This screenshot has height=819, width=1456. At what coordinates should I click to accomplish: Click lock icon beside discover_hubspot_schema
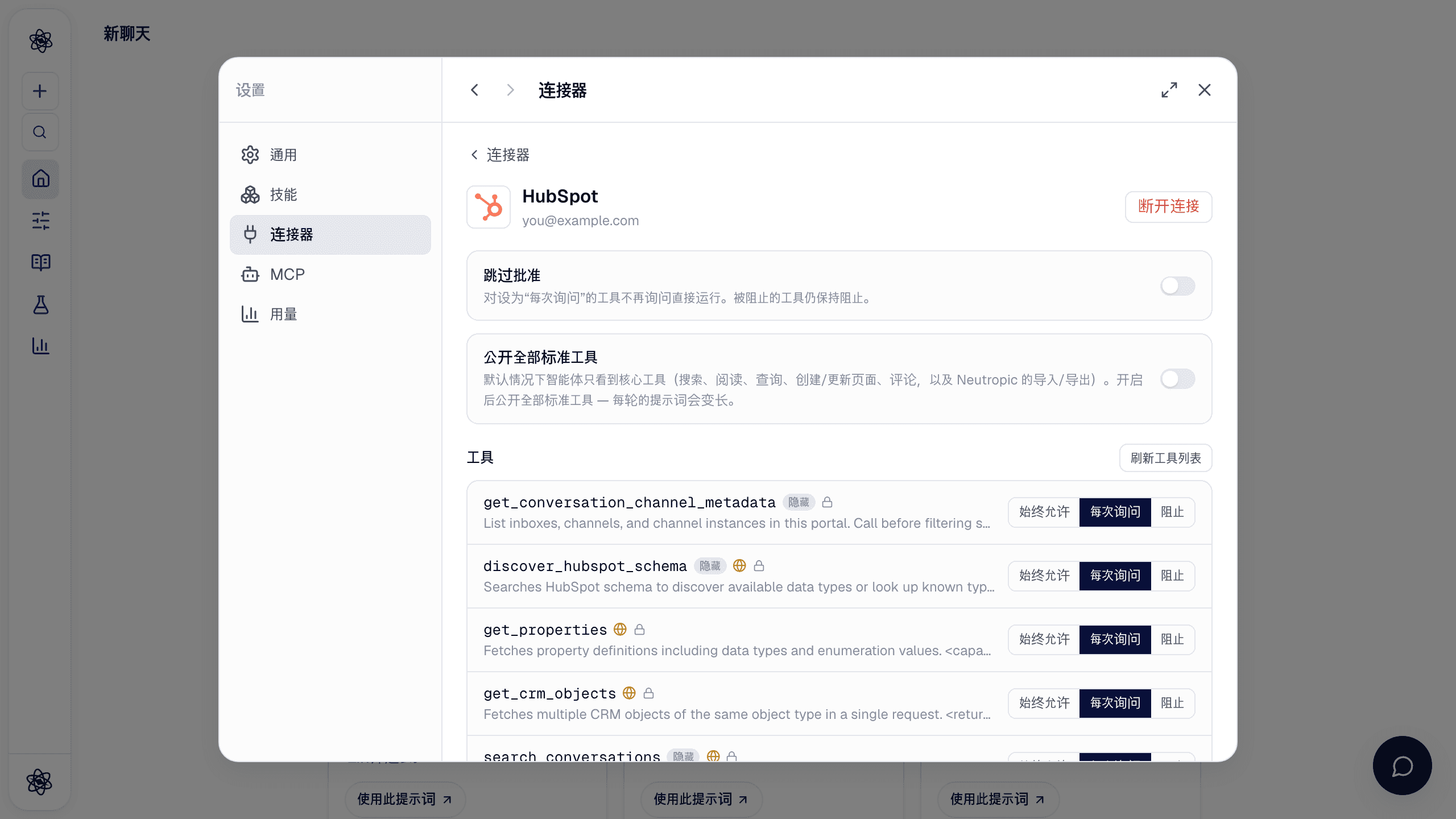(759, 566)
